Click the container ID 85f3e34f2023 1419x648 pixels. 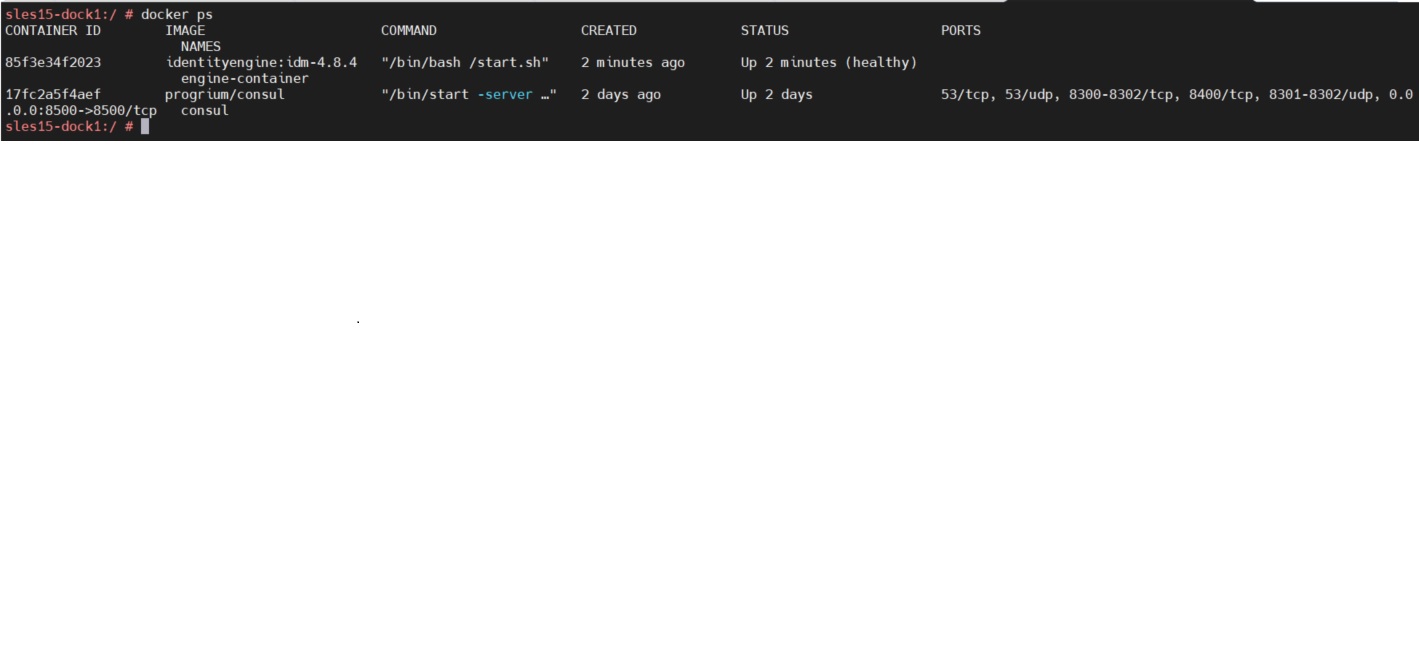46,62
